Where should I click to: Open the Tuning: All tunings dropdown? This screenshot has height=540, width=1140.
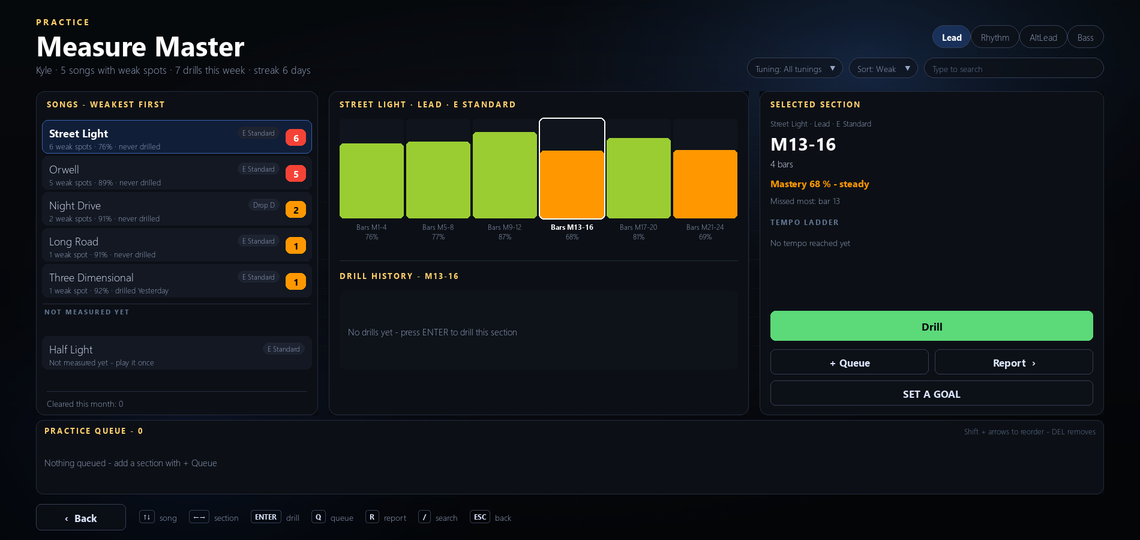[795, 68]
